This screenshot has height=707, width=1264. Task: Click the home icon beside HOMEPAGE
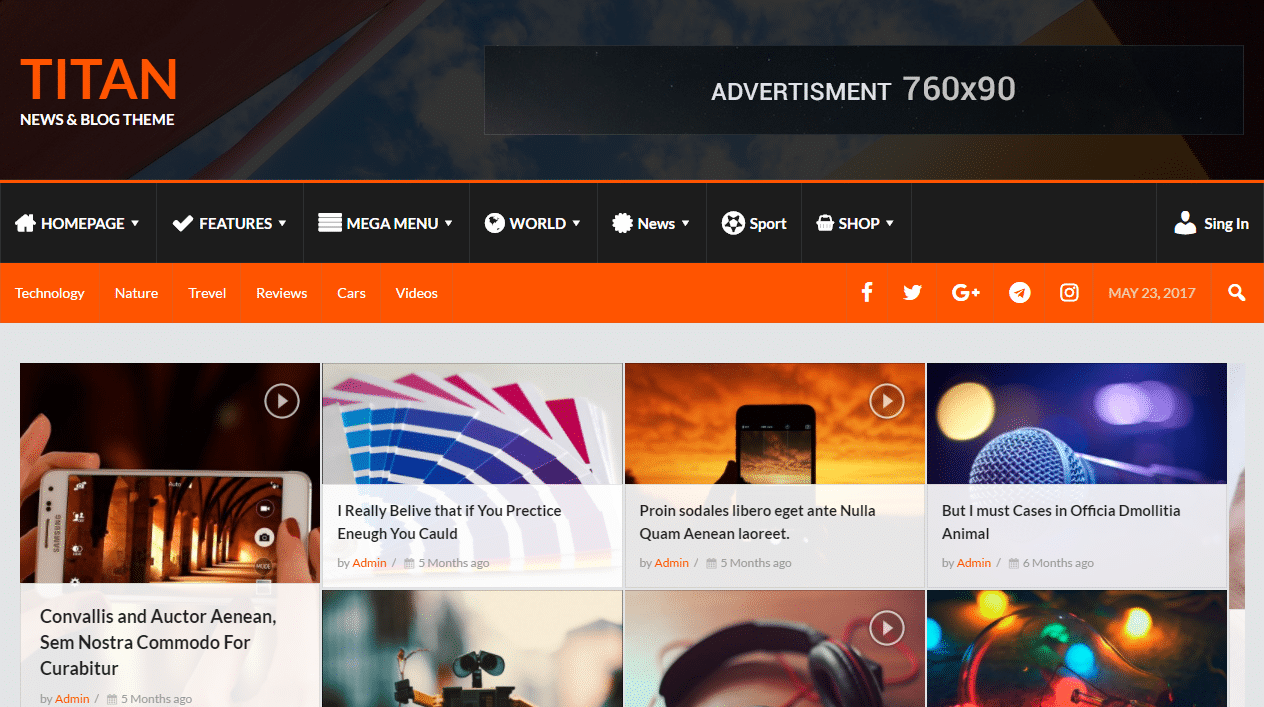click(25, 223)
